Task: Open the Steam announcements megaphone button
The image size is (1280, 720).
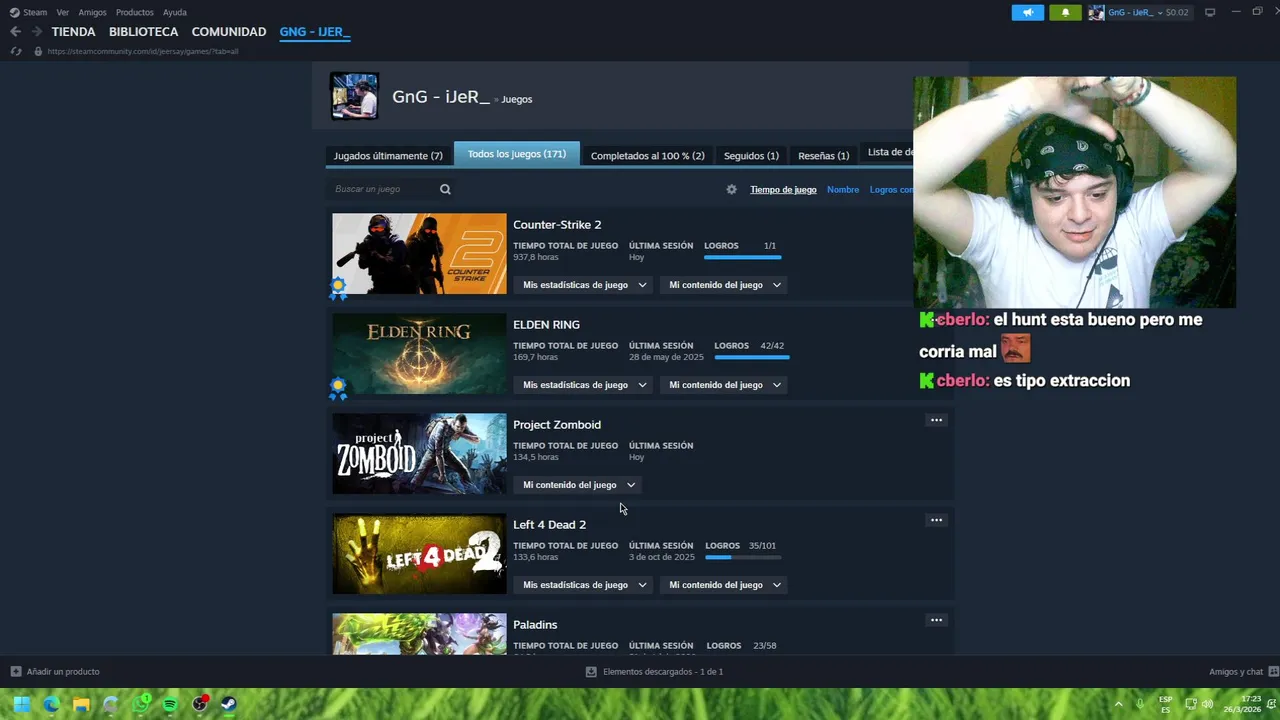Action: point(1027,13)
